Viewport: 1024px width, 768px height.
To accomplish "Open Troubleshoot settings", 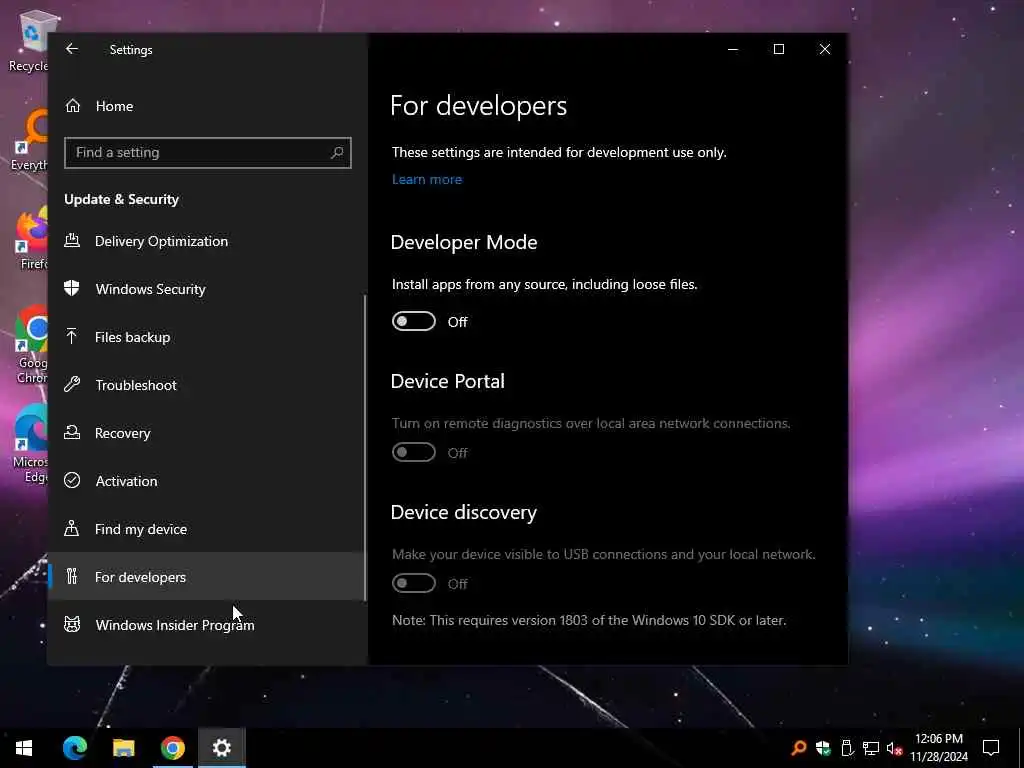I will [x=208, y=385].
